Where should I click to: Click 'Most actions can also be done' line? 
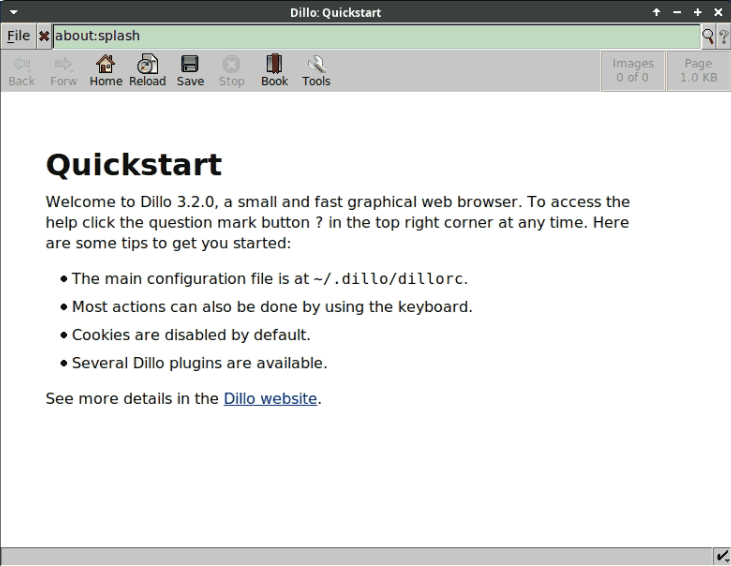pos(272,307)
